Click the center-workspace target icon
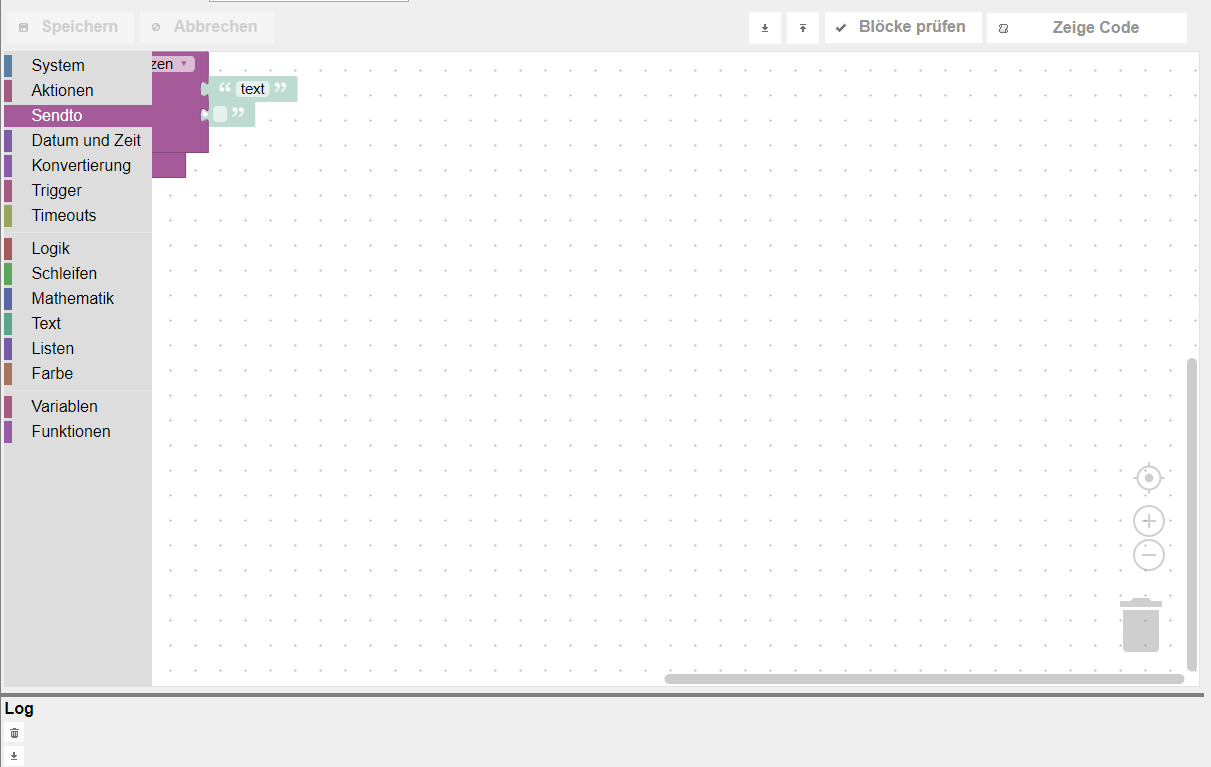The width and height of the screenshot is (1211, 767). [1148, 478]
